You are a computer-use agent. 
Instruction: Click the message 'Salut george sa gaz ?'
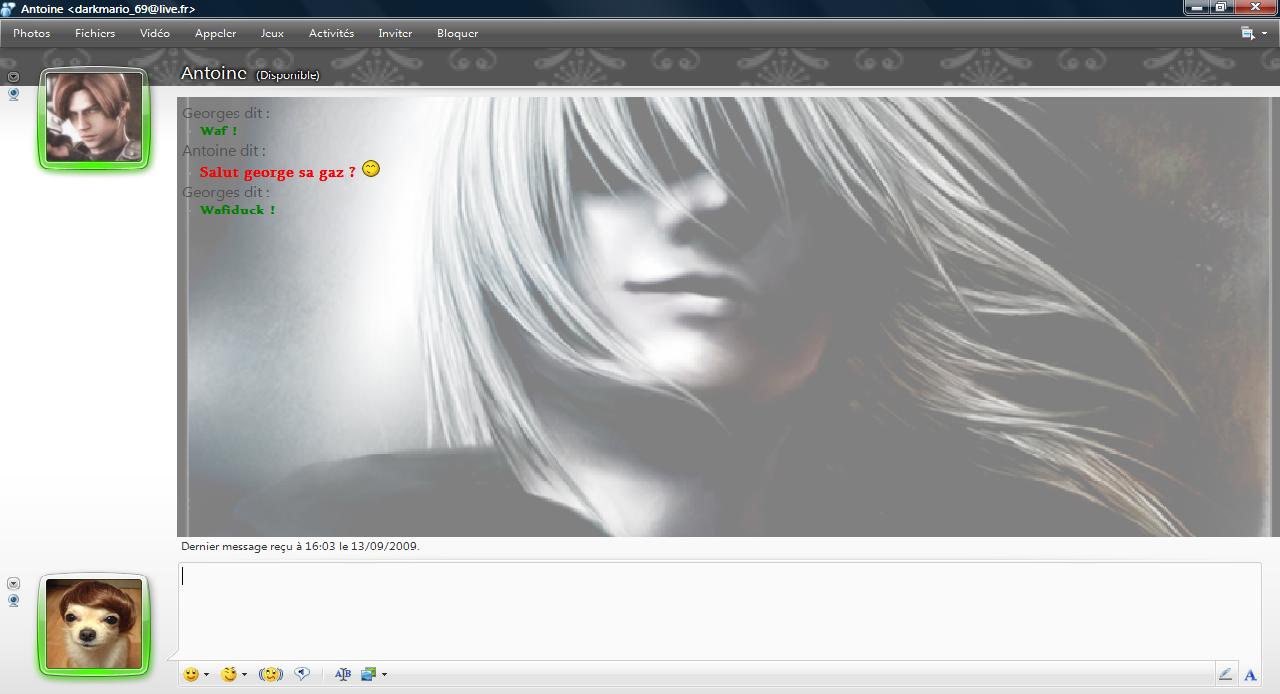[278, 172]
